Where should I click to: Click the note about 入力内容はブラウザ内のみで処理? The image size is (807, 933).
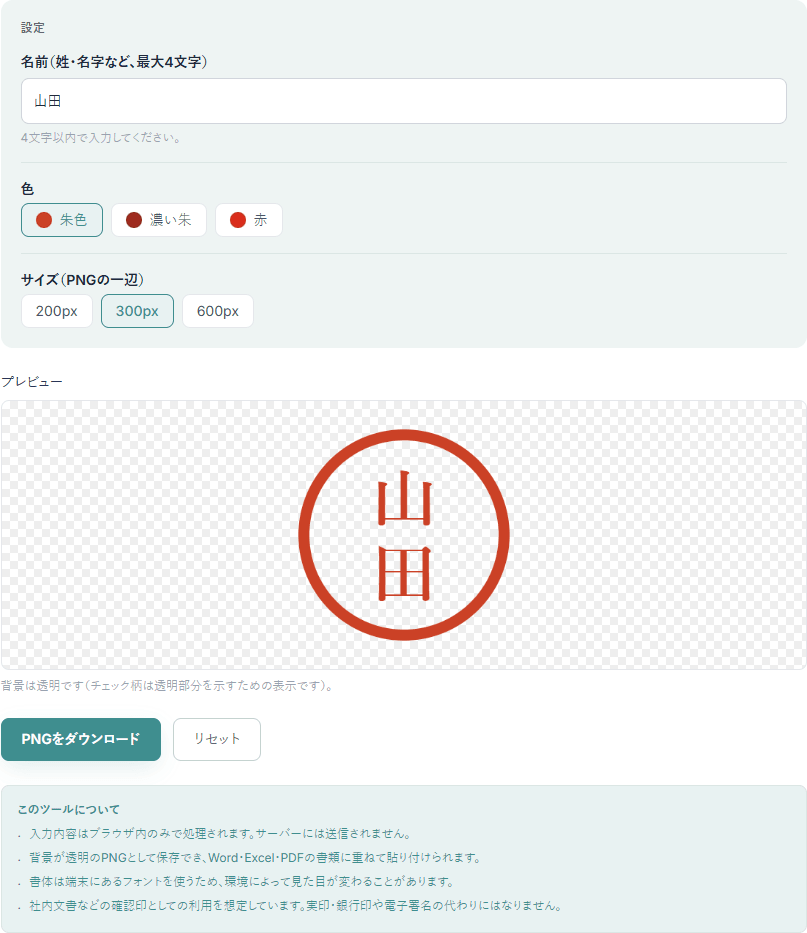click(221, 834)
